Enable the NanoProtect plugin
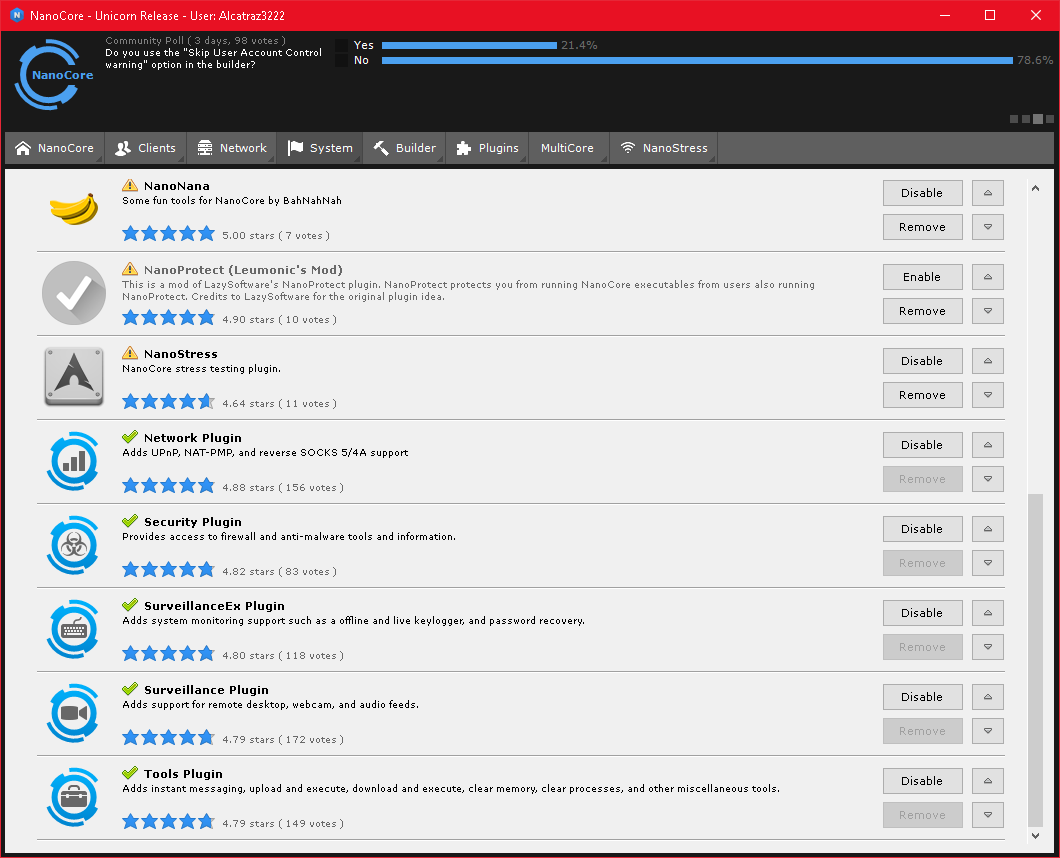This screenshot has height=858, width=1060. (922, 277)
